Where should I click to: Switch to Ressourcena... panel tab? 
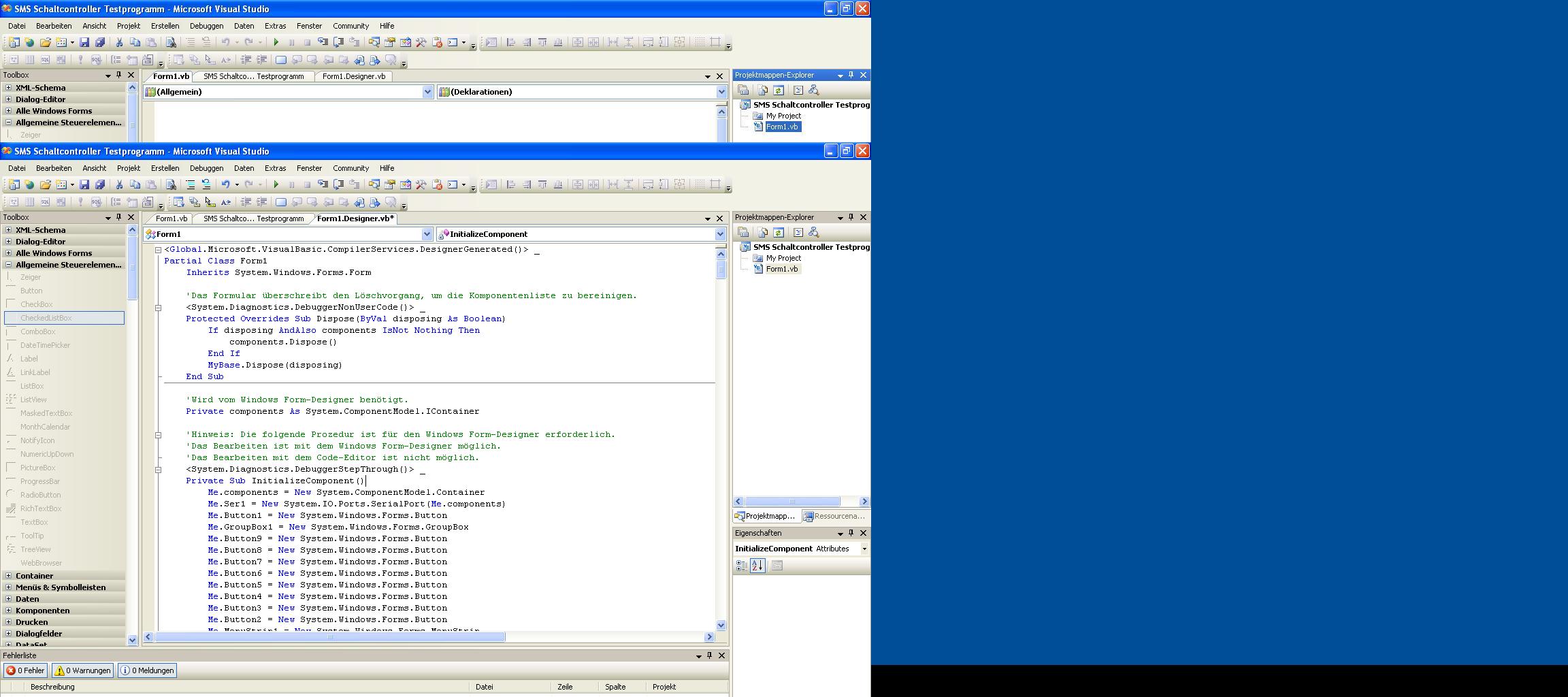click(834, 516)
